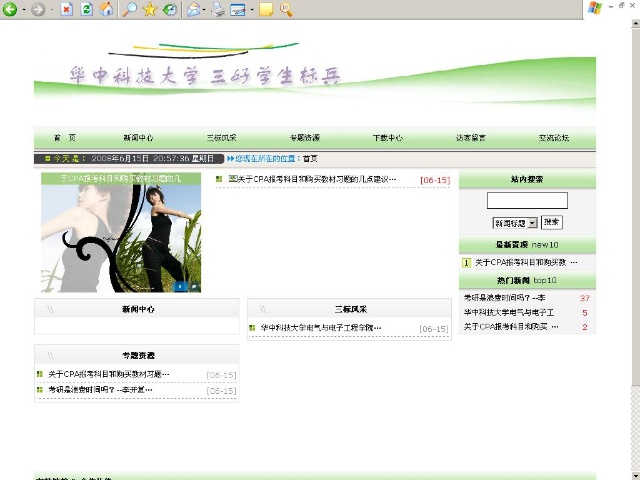Click the Mail envelope icon
640x480 pixels.
193,9
